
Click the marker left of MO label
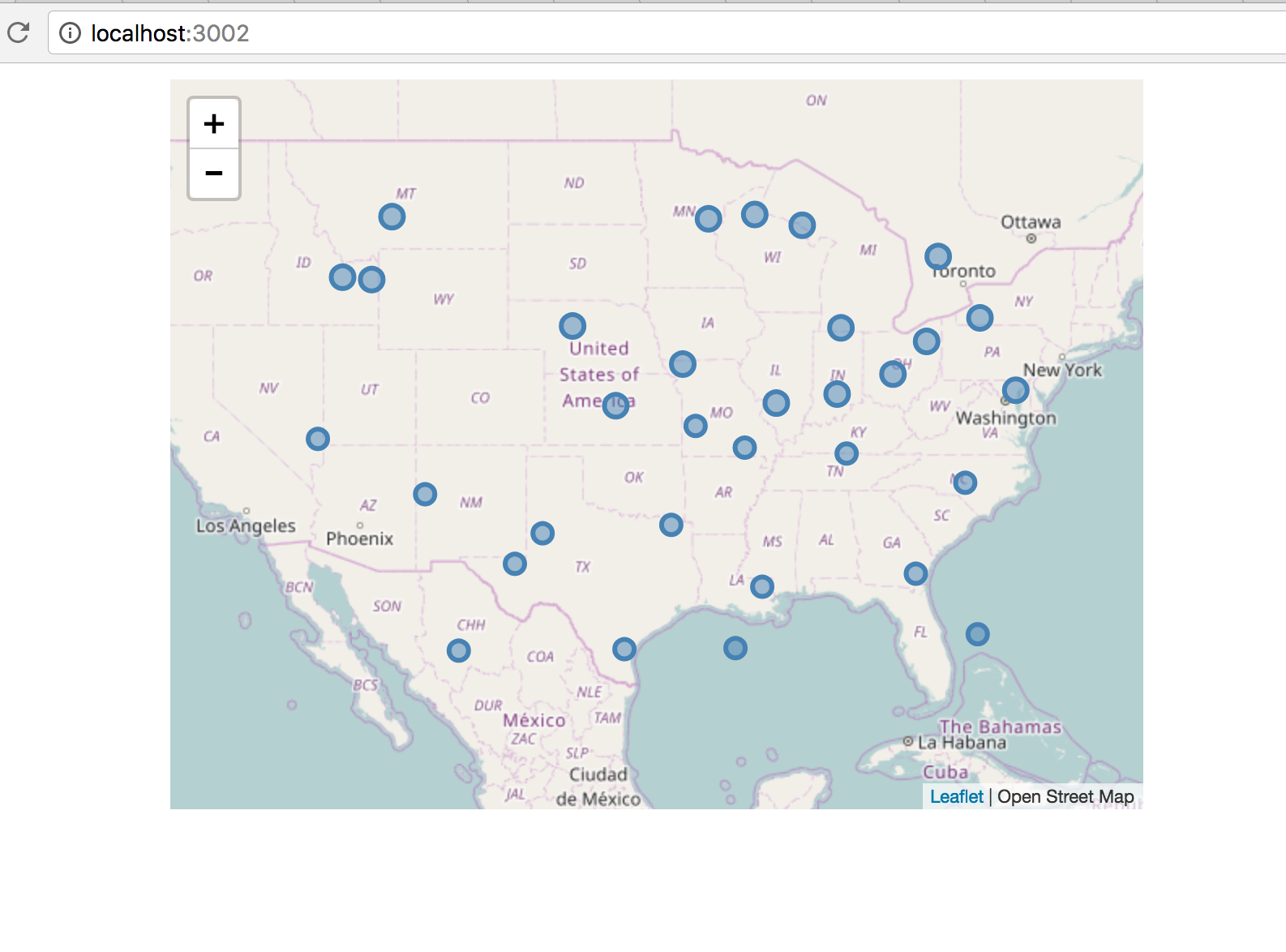[x=695, y=426]
